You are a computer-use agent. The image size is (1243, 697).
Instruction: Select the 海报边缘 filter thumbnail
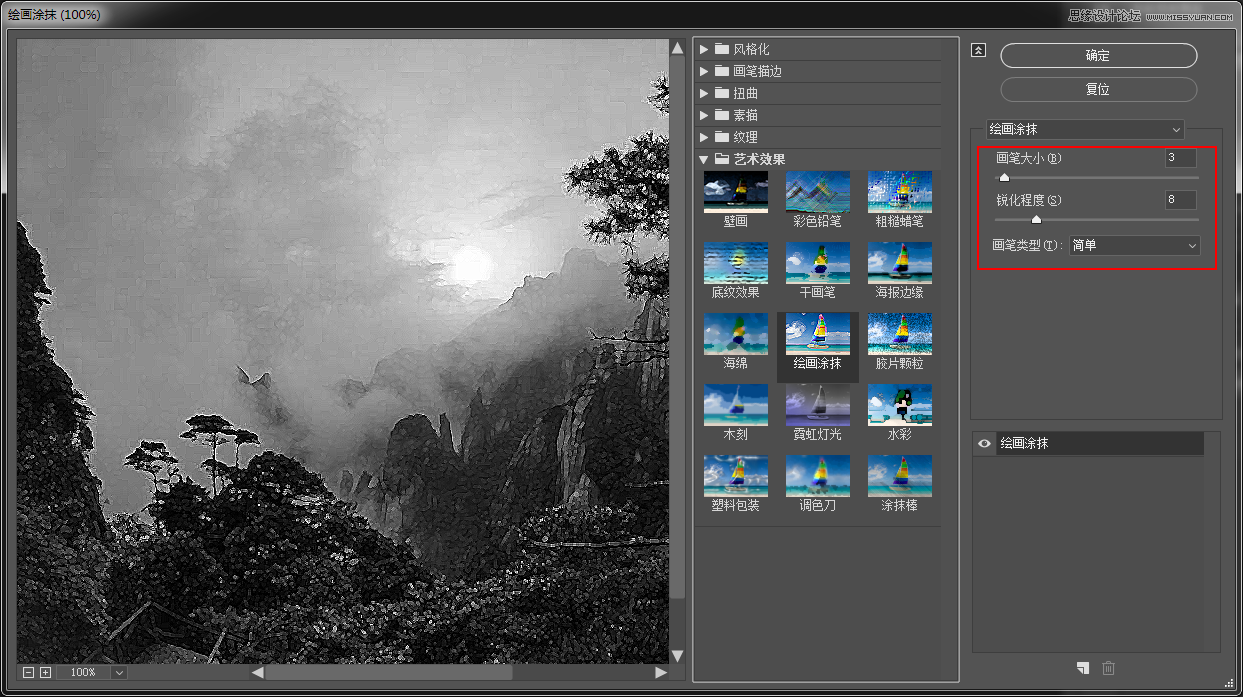click(900, 263)
